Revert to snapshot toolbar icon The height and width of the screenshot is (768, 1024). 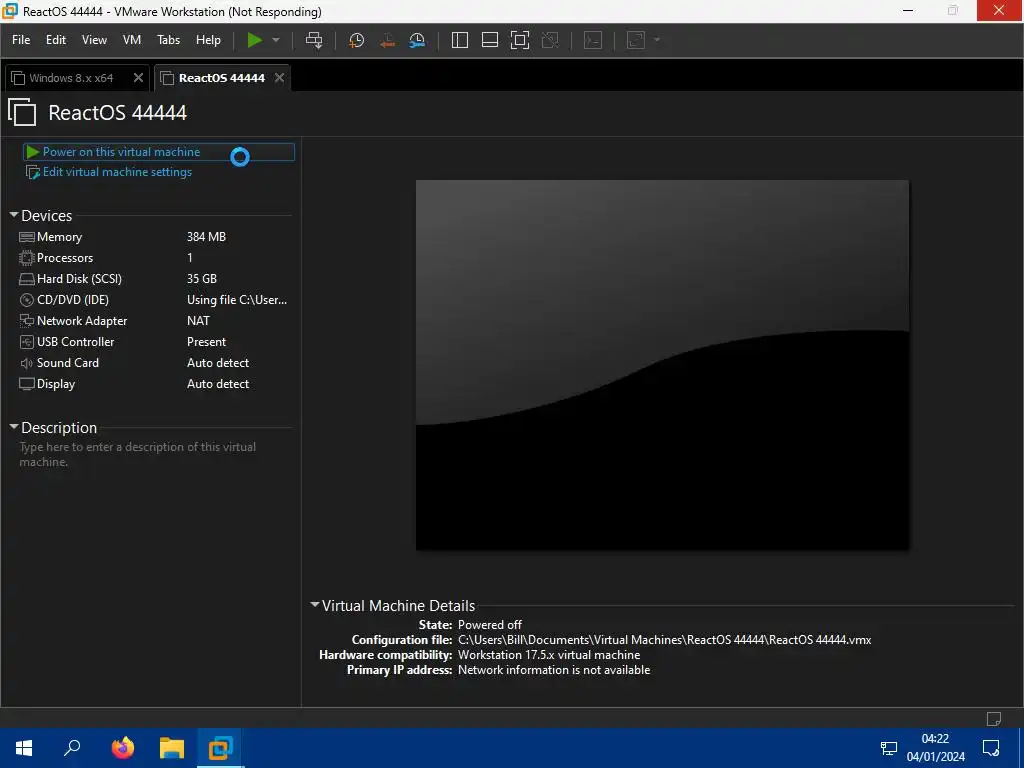pyautogui.click(x=387, y=40)
